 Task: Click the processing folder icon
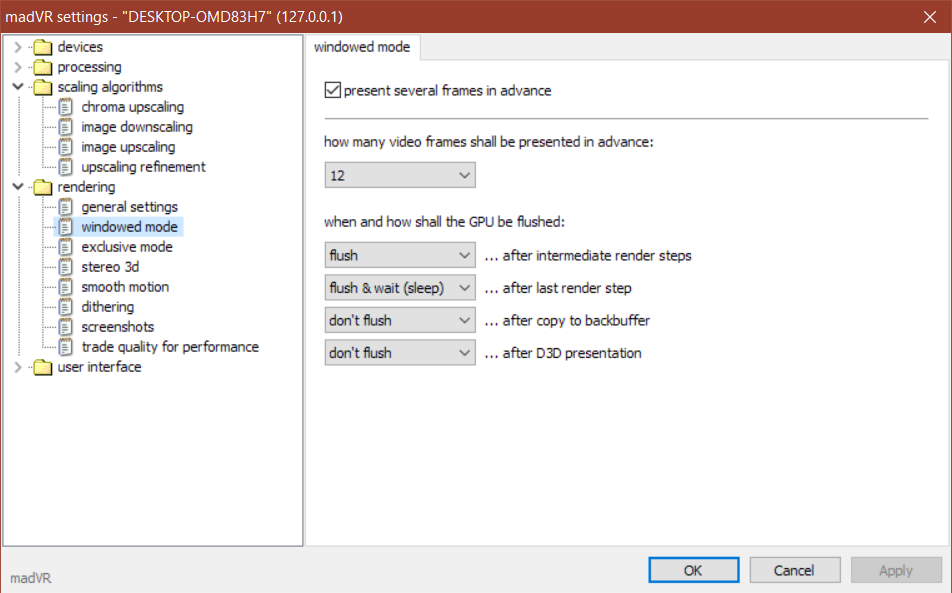click(x=41, y=67)
